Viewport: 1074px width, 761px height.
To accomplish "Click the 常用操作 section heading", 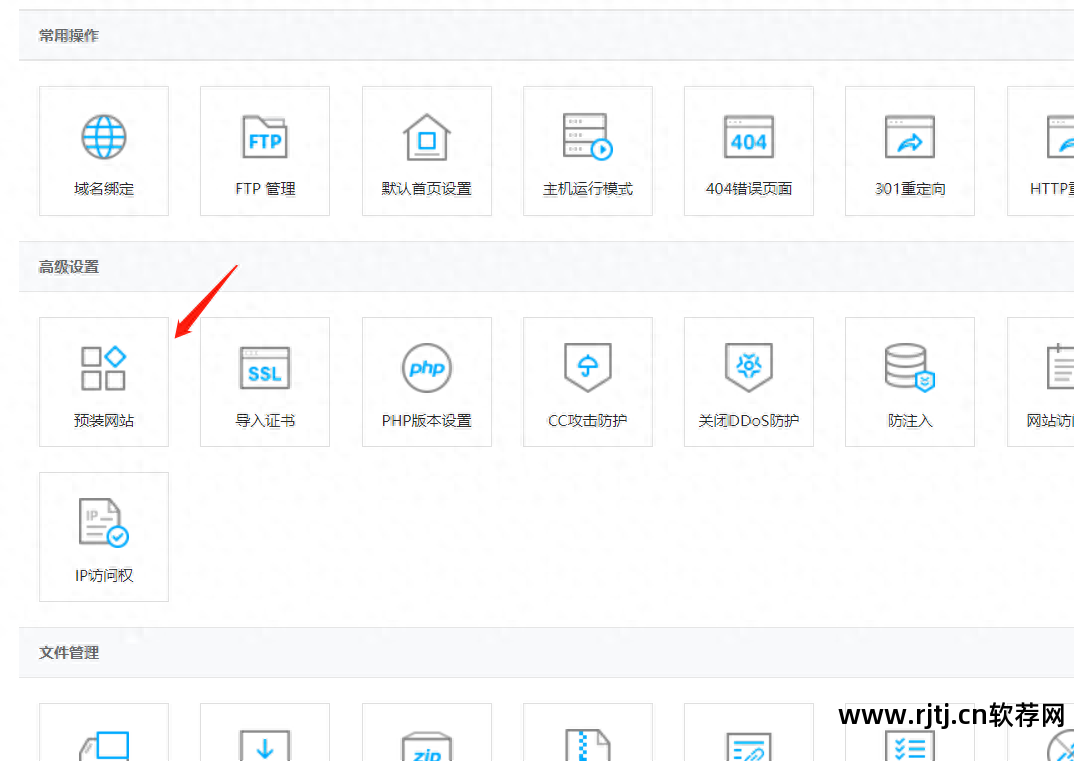I will click(68, 36).
